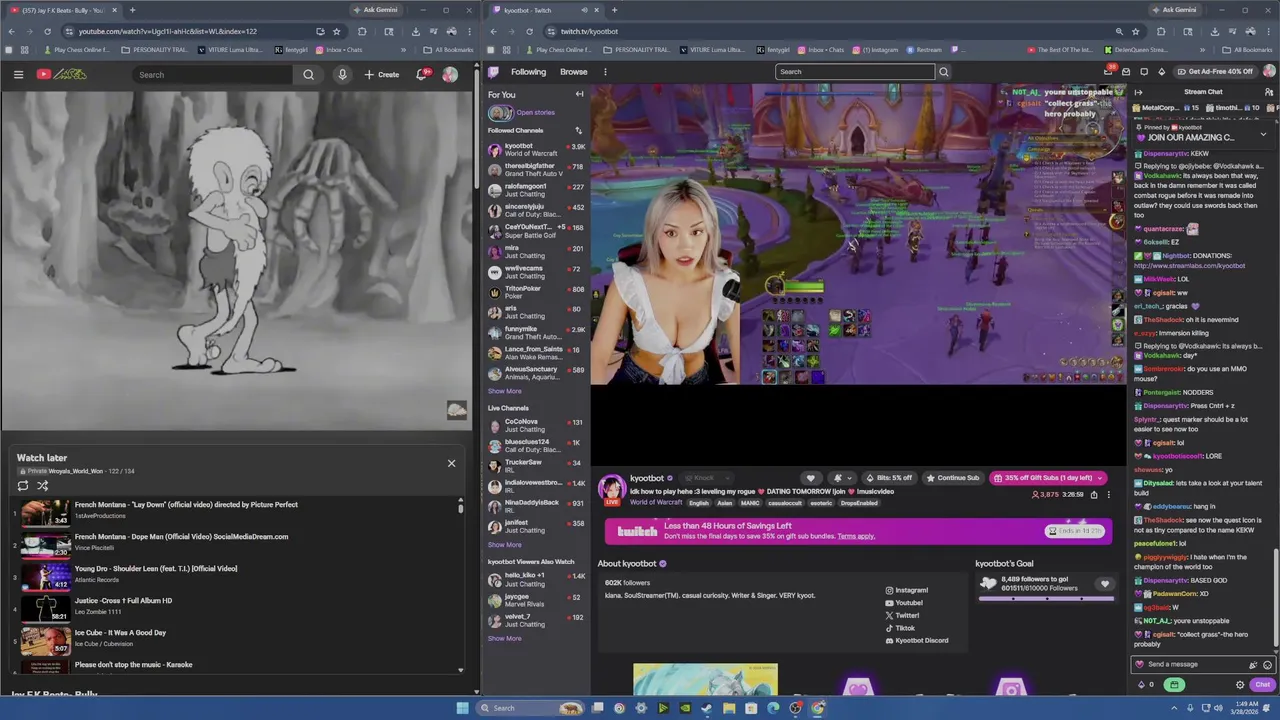
Task: Click Bits: 5% off button
Action: (889, 478)
